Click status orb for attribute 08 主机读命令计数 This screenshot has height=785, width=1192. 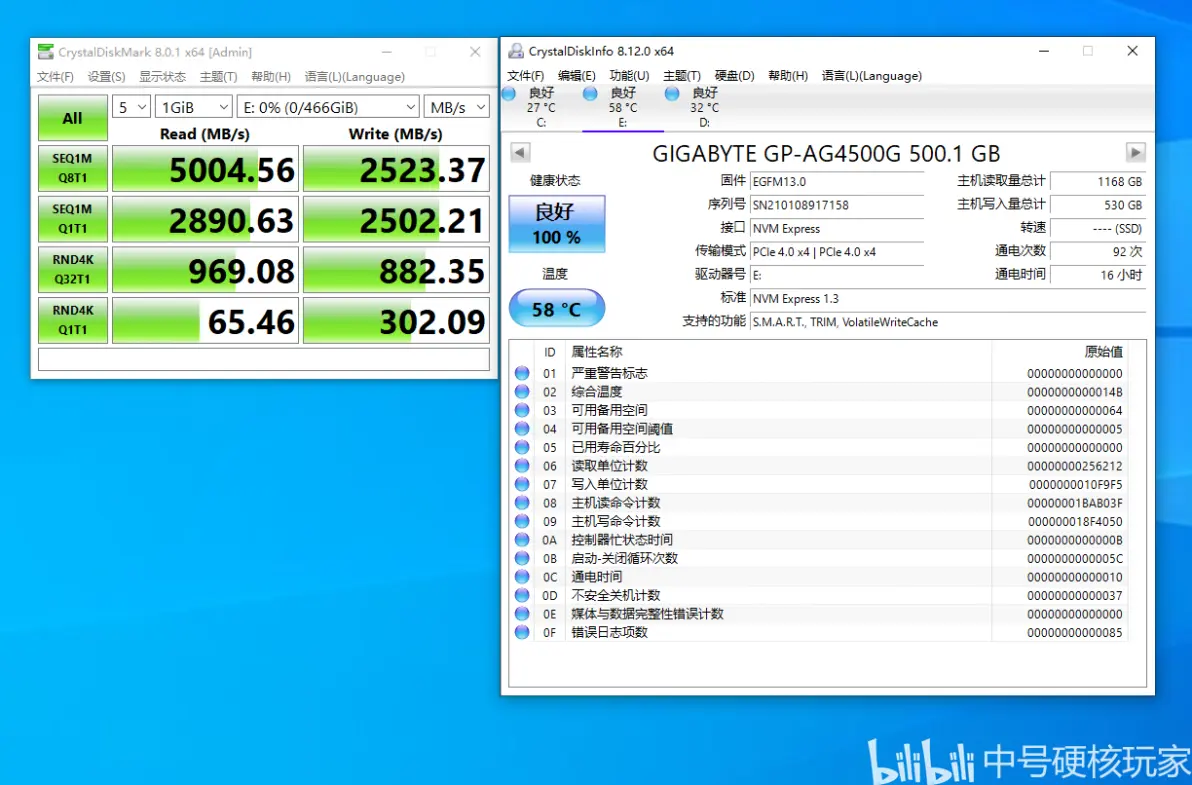pyautogui.click(x=522, y=502)
